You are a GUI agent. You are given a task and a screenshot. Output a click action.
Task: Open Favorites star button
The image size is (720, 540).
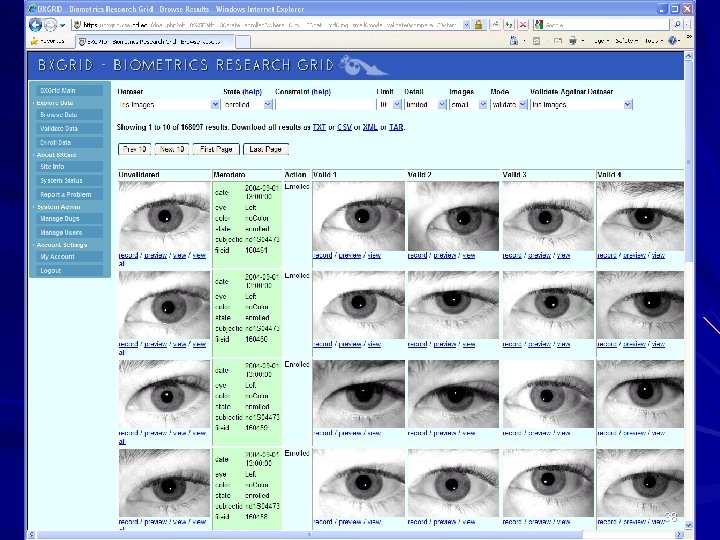pos(47,41)
